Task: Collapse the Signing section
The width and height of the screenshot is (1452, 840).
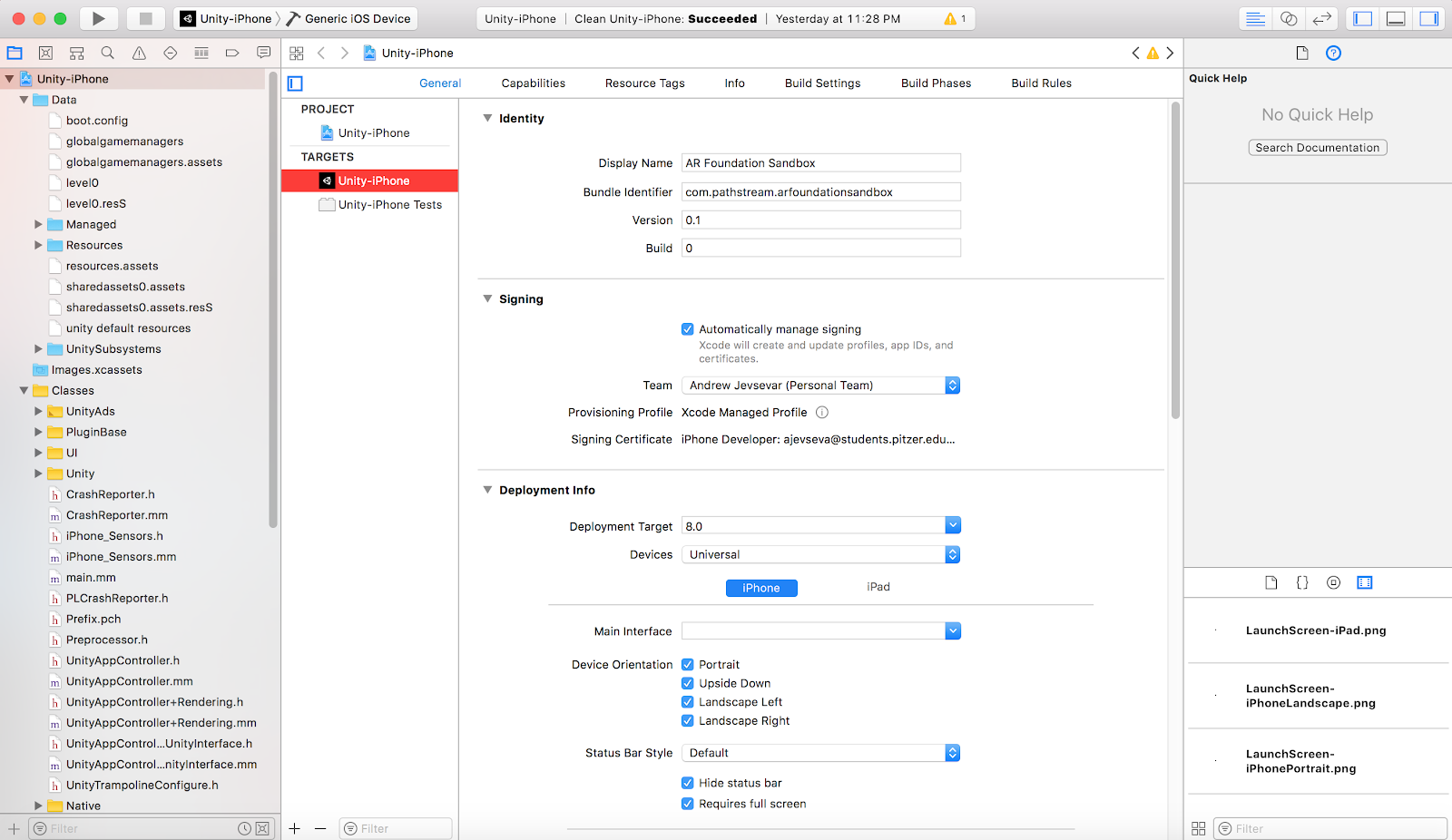Action: coord(487,298)
